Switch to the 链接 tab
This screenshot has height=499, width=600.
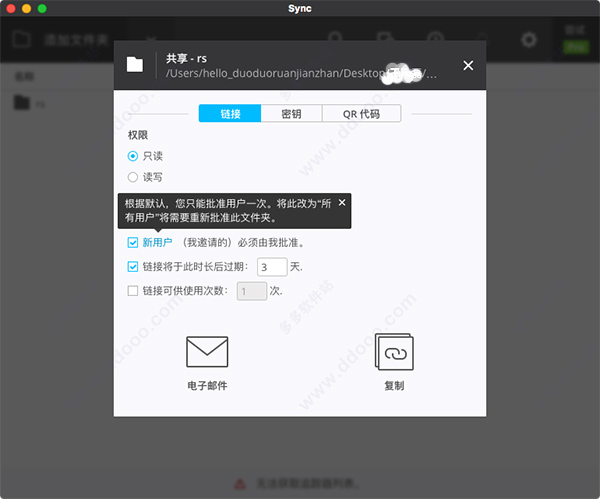coord(230,114)
